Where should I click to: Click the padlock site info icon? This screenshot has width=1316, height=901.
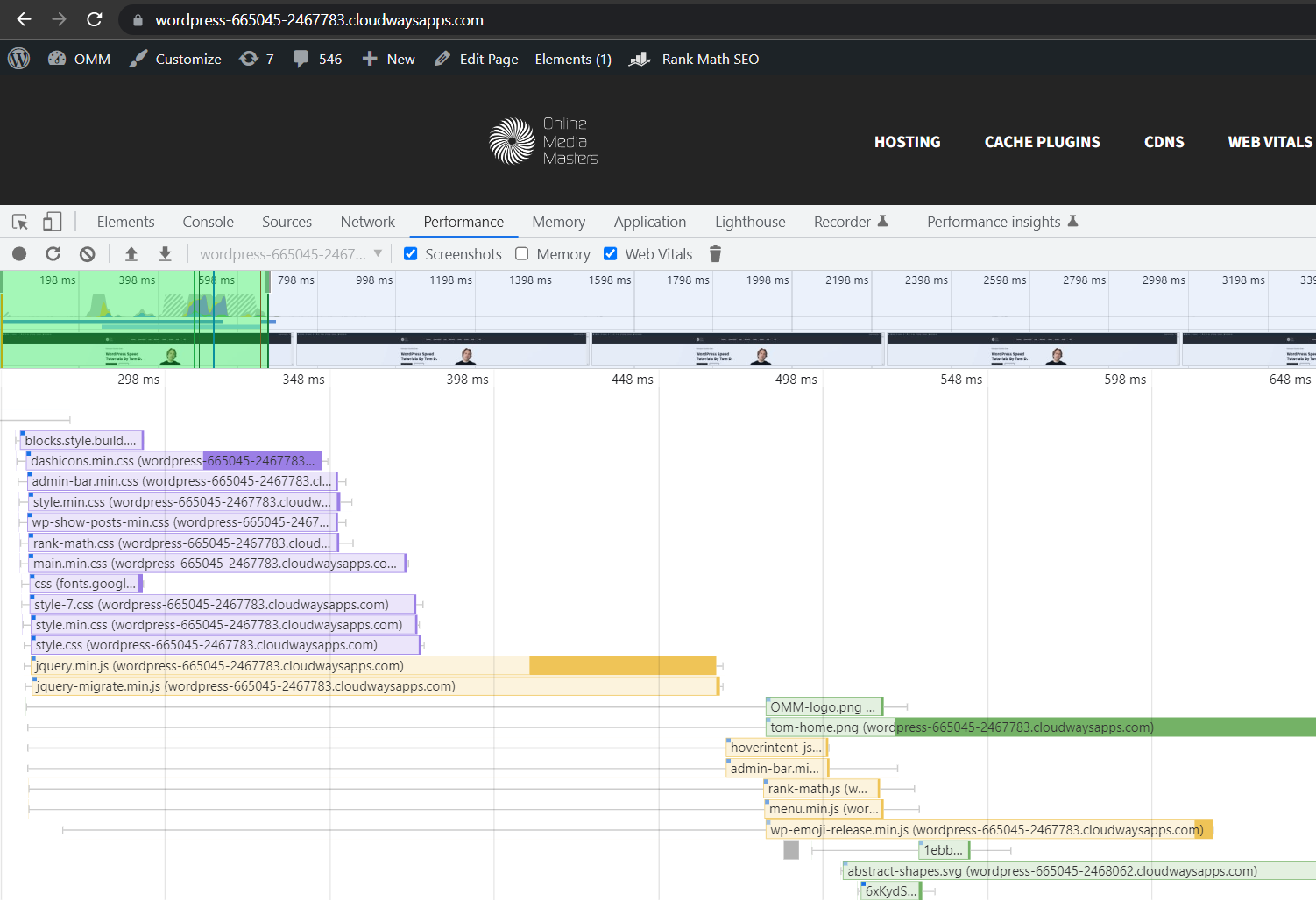point(138,20)
